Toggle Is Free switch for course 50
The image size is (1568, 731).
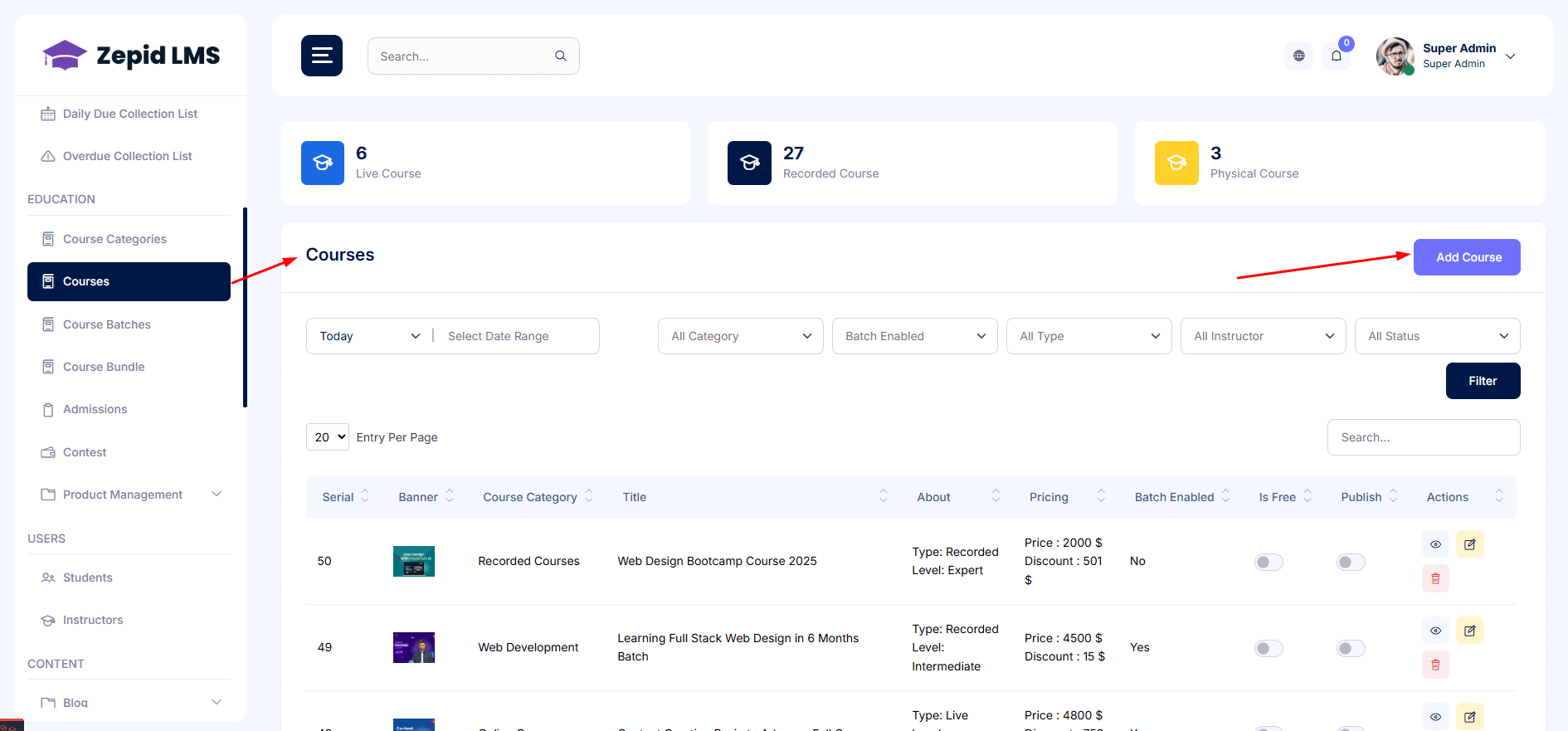[1269, 562]
